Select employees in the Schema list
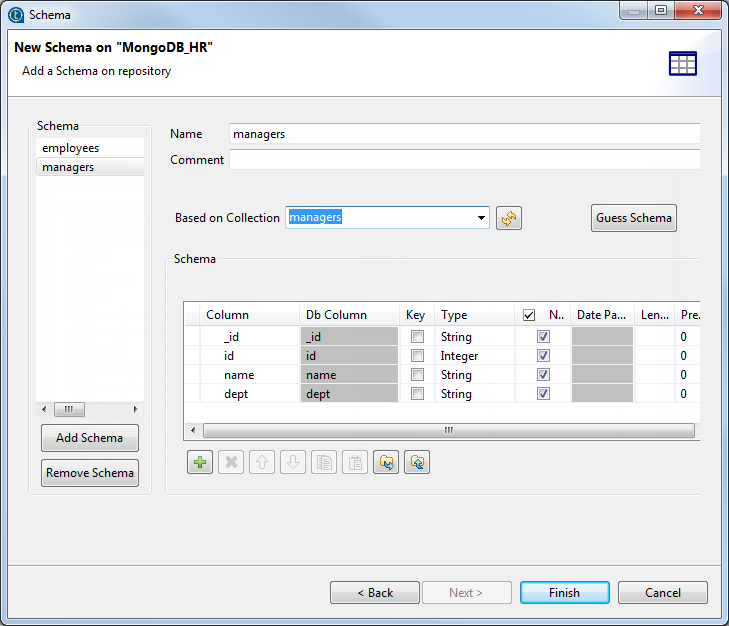Image resolution: width=729 pixels, height=626 pixels. coord(71,148)
